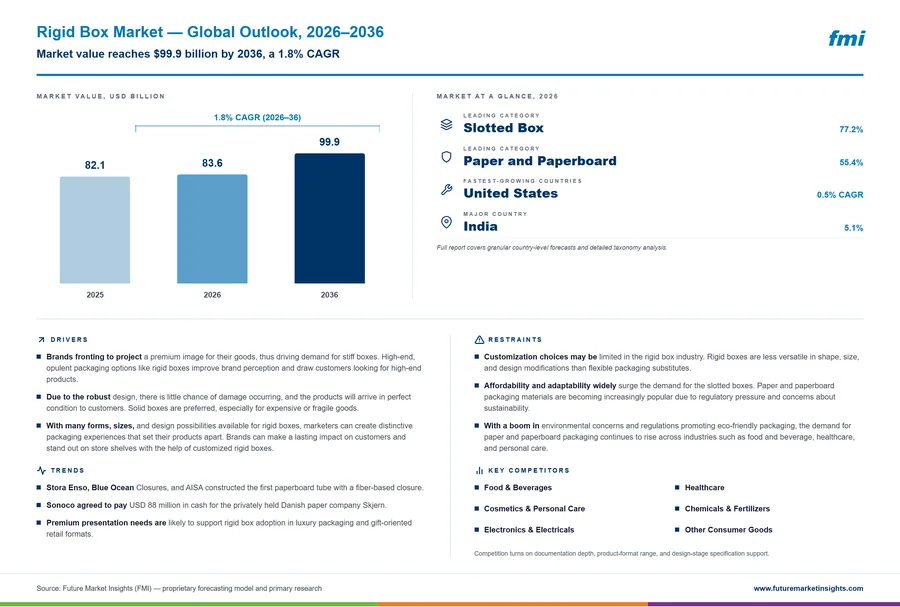Click the Sonoco agreed to pay bullet

[212, 505]
